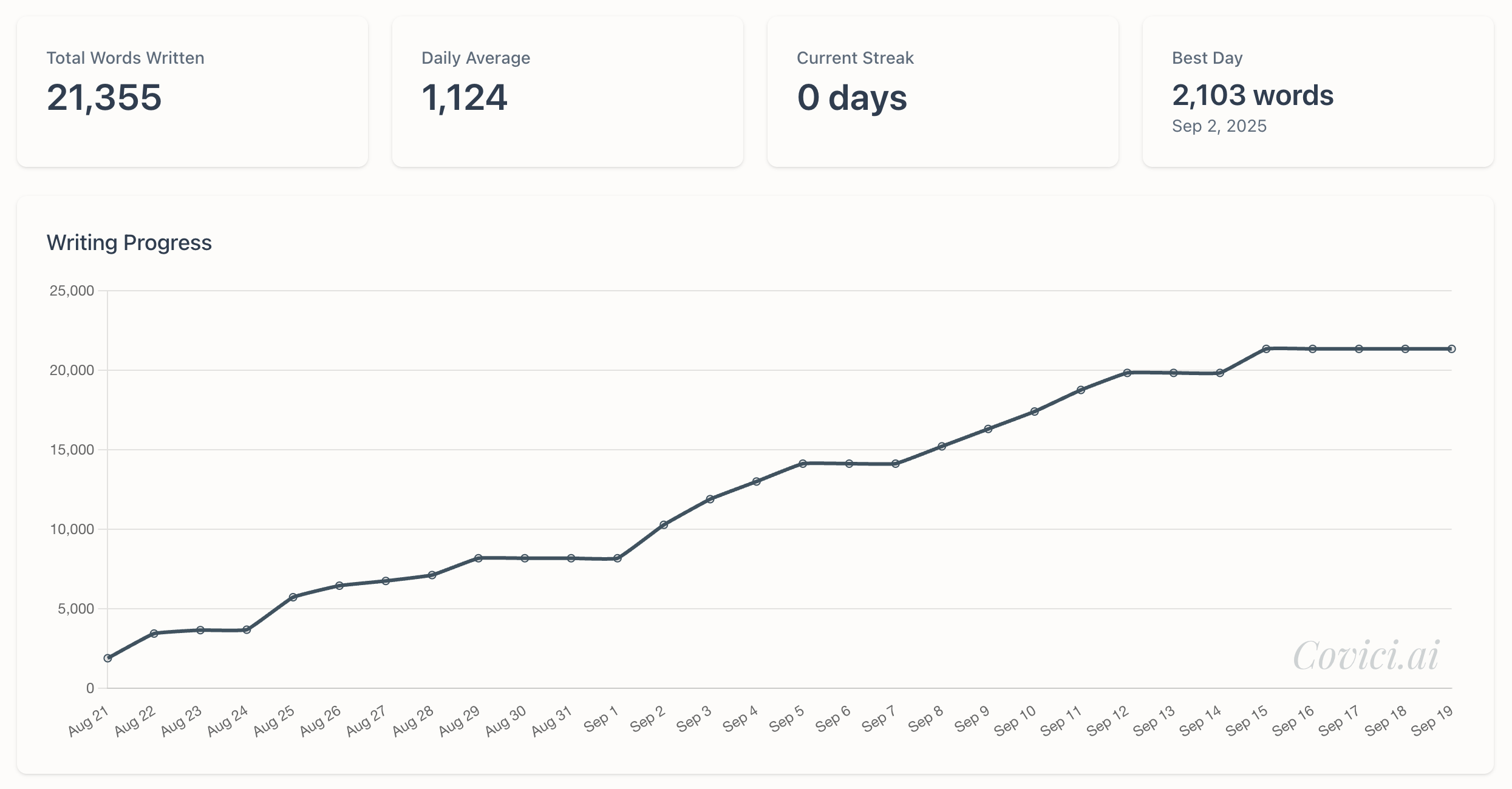
Task: Click the 5,000 y-axis label
Action: point(76,609)
